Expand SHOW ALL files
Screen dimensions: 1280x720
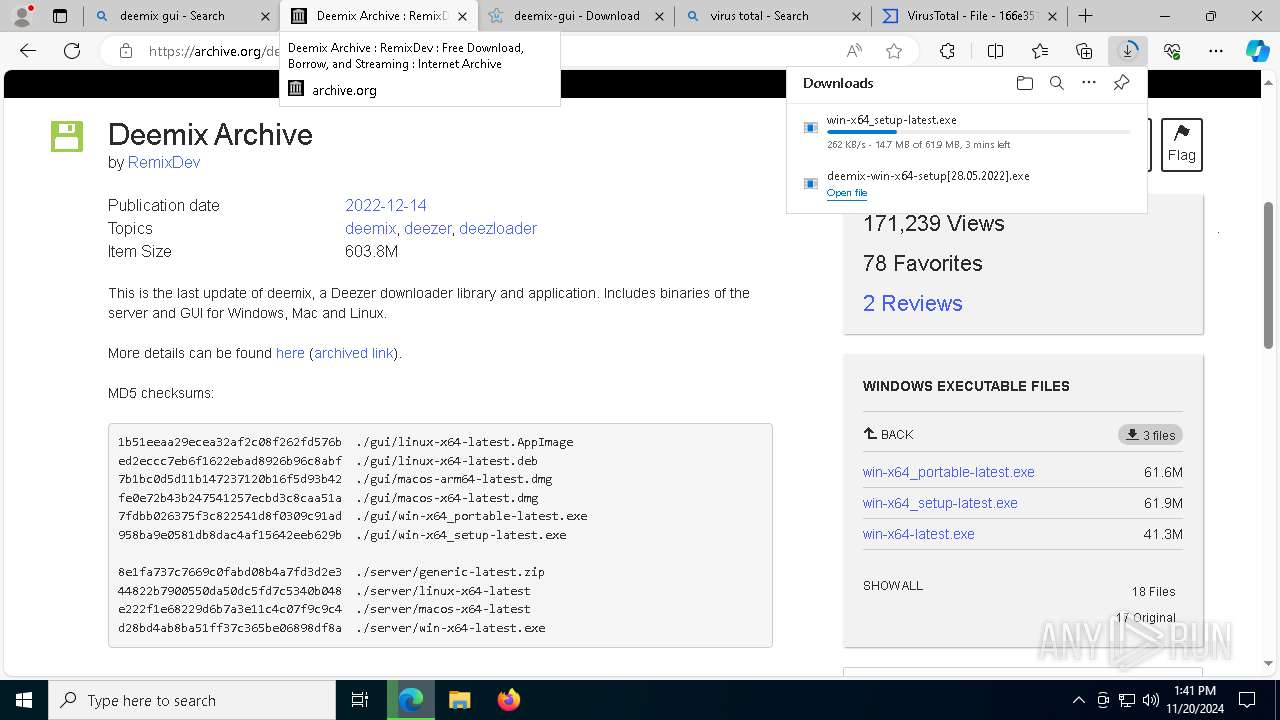tap(893, 586)
